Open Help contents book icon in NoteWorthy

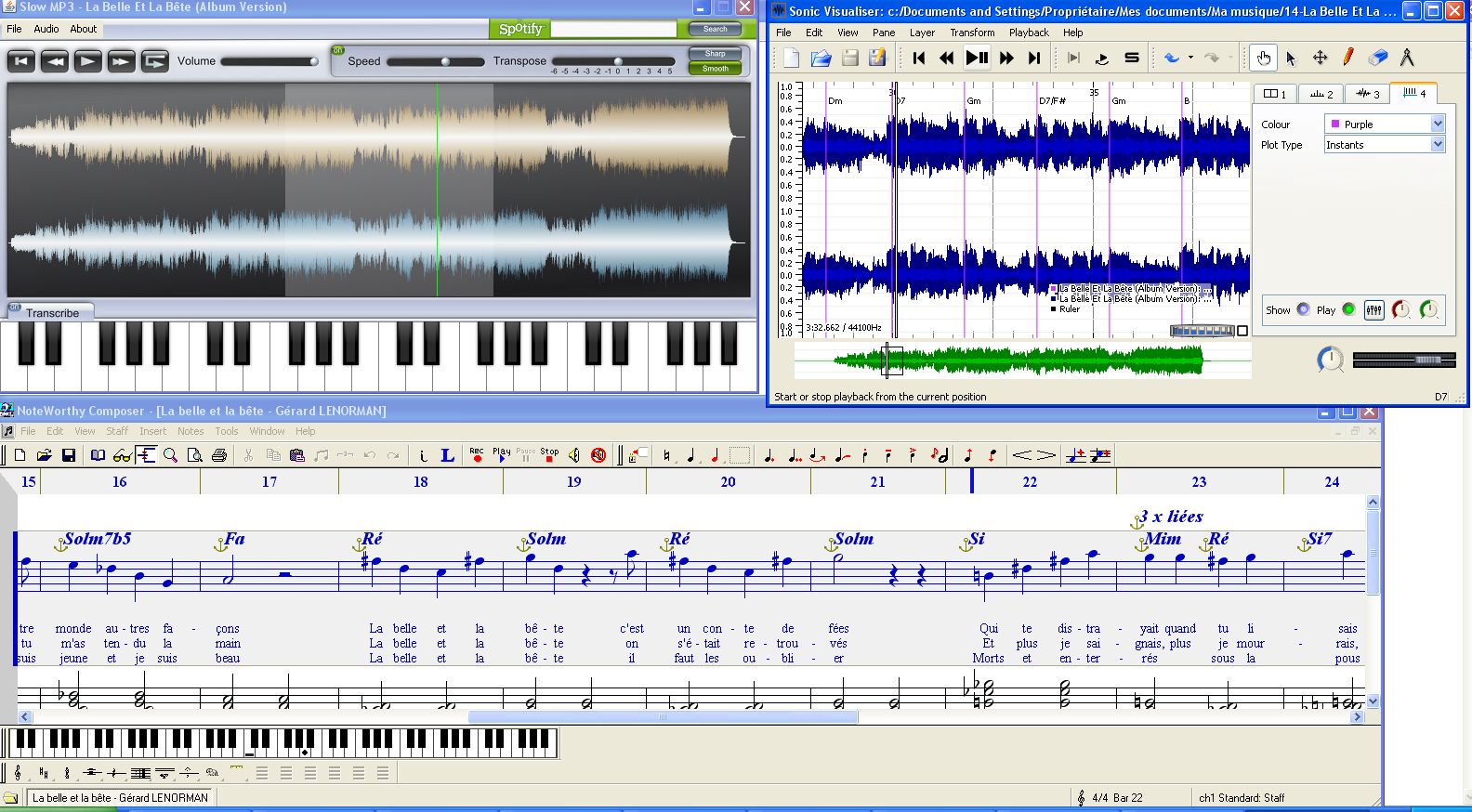tap(98, 455)
